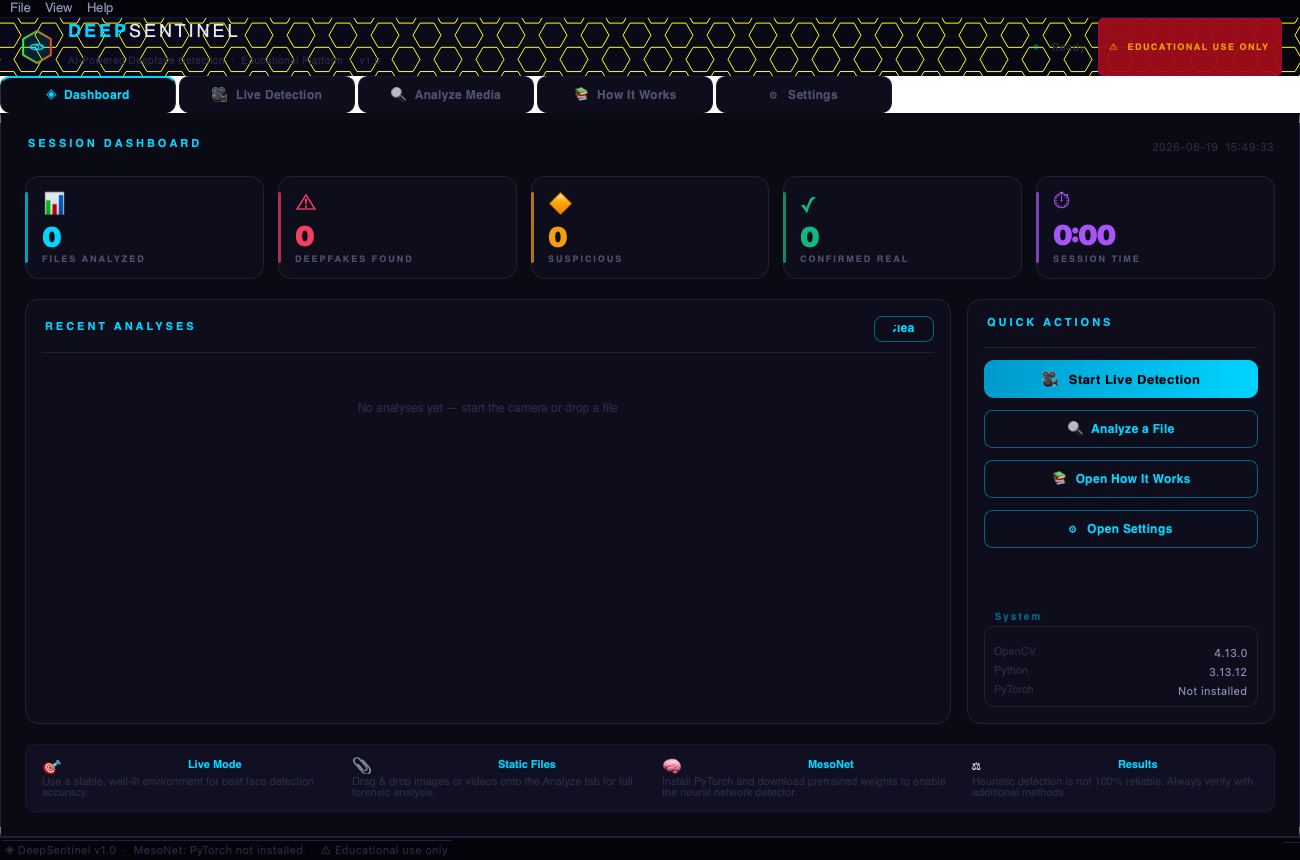
Task: Click the Live Mode tip title
Action: tap(215, 764)
